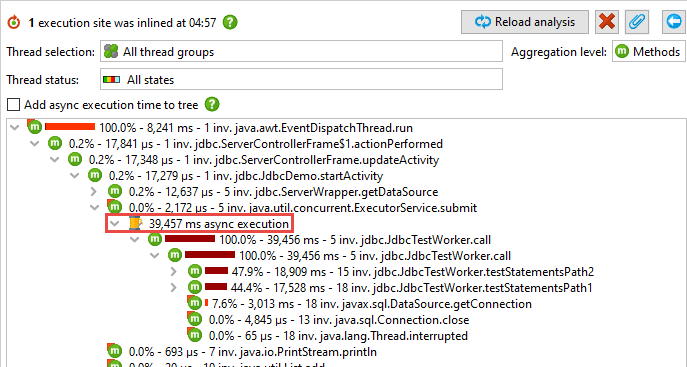The height and width of the screenshot is (367, 687).
Task: Click the red X remove analysis icon
Action: point(606,22)
